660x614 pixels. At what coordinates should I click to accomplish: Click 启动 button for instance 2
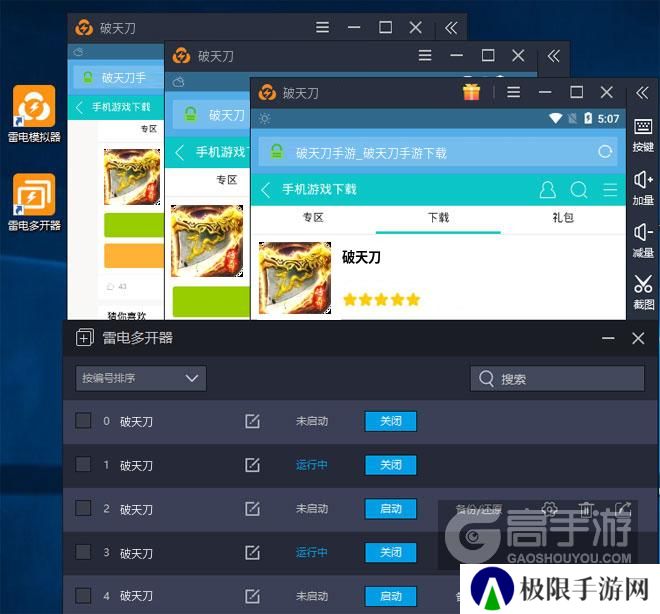tap(391, 508)
